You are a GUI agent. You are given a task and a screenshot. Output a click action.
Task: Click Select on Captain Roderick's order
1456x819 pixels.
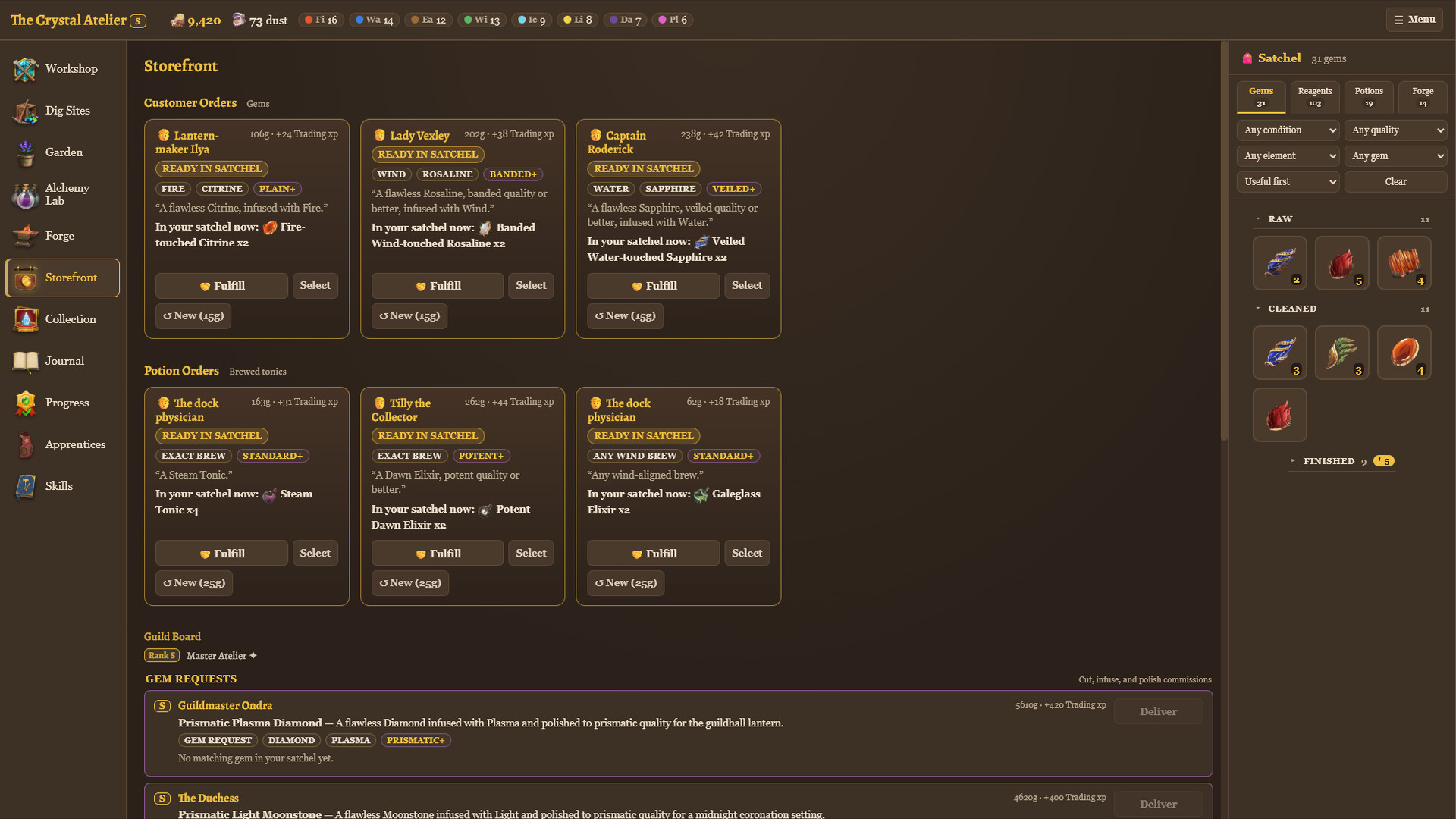coord(747,286)
